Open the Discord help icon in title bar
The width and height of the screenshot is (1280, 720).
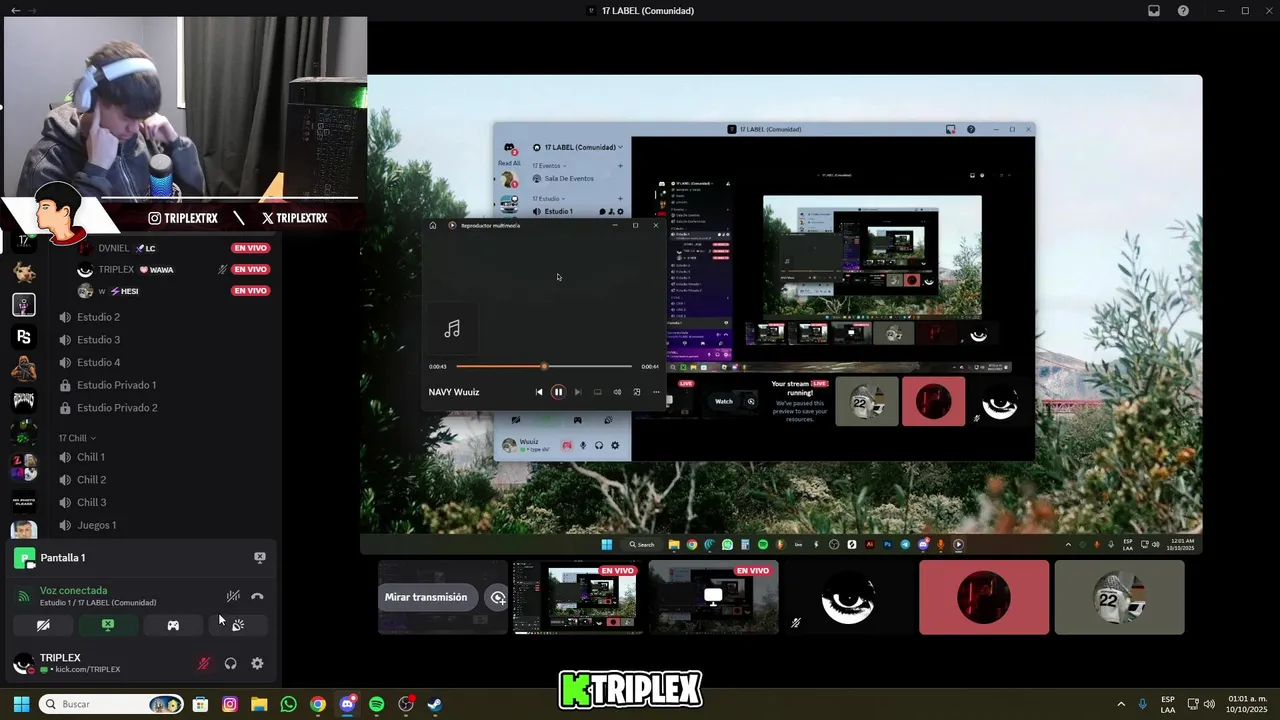click(1183, 11)
